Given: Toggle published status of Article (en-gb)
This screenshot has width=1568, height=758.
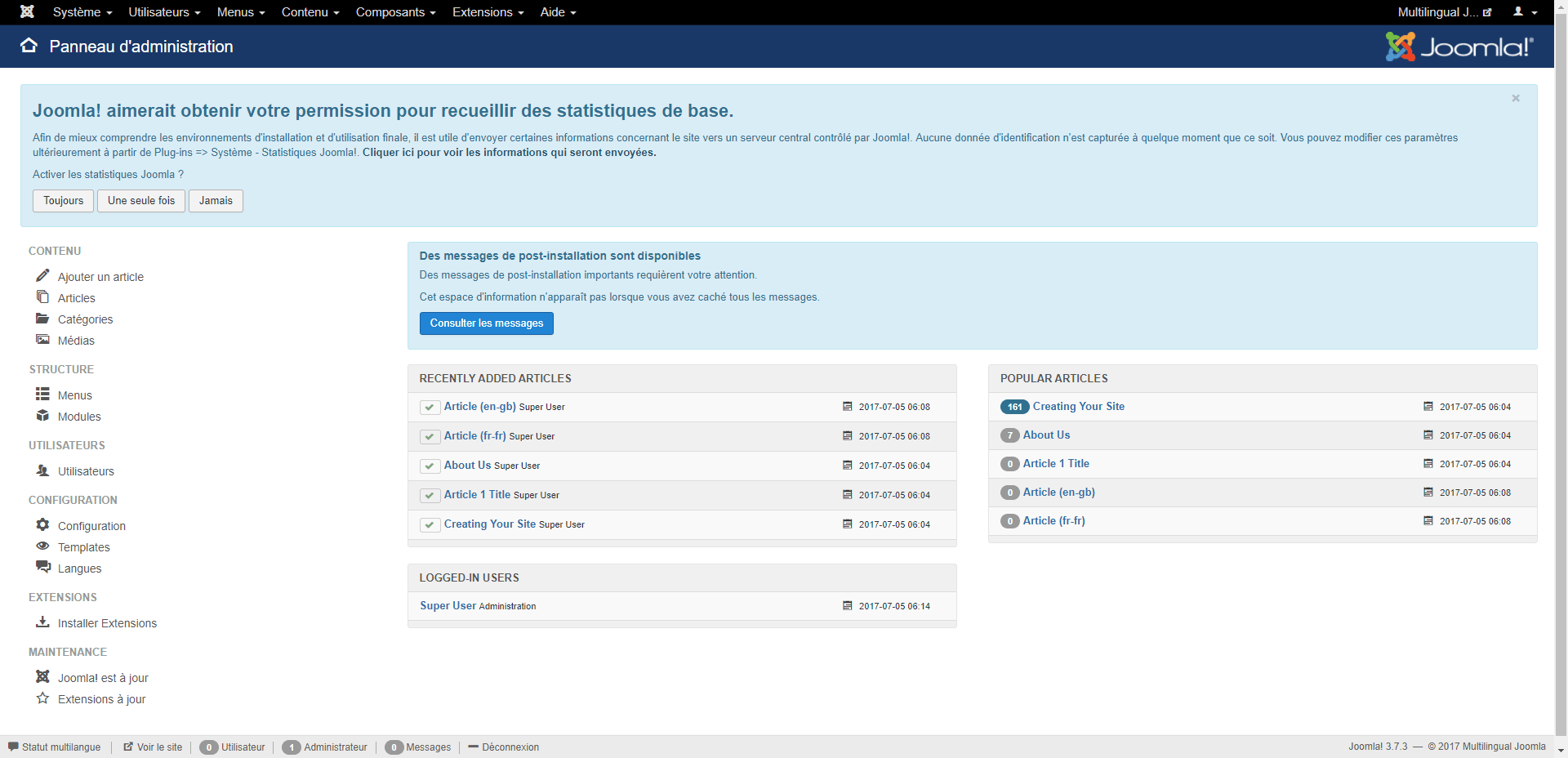Looking at the screenshot, I should tap(430, 407).
